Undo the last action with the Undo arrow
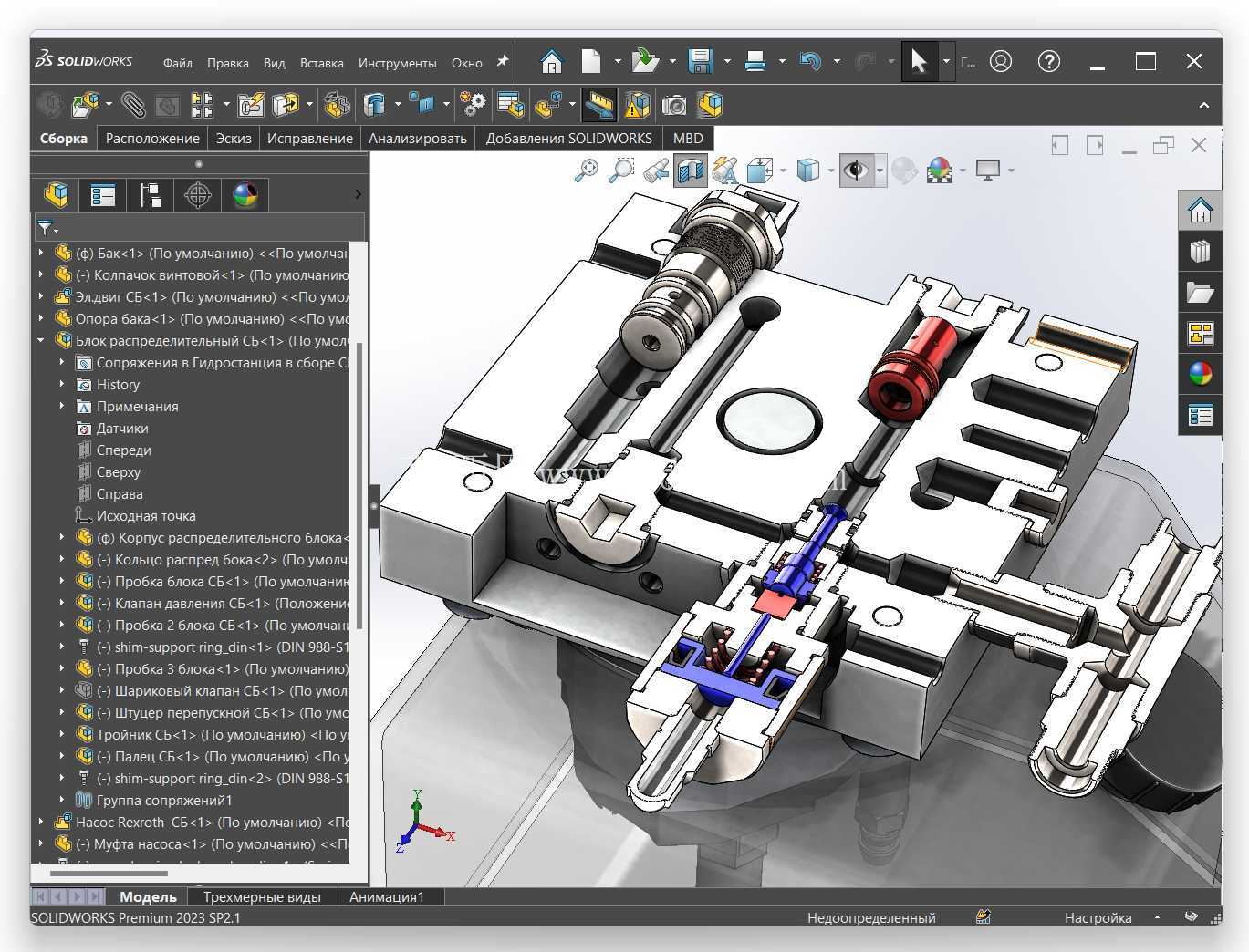Viewport: 1249px width, 952px height. tap(809, 61)
